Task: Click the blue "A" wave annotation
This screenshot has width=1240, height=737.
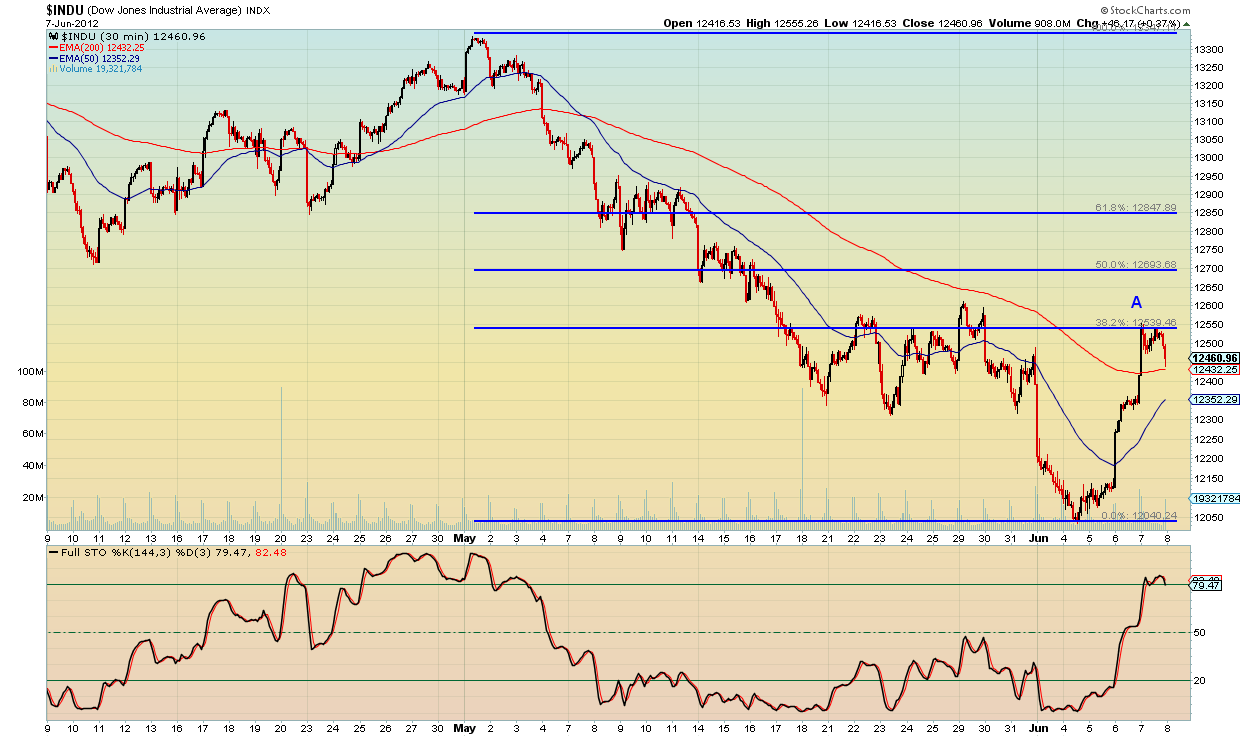Action: [x=1136, y=302]
